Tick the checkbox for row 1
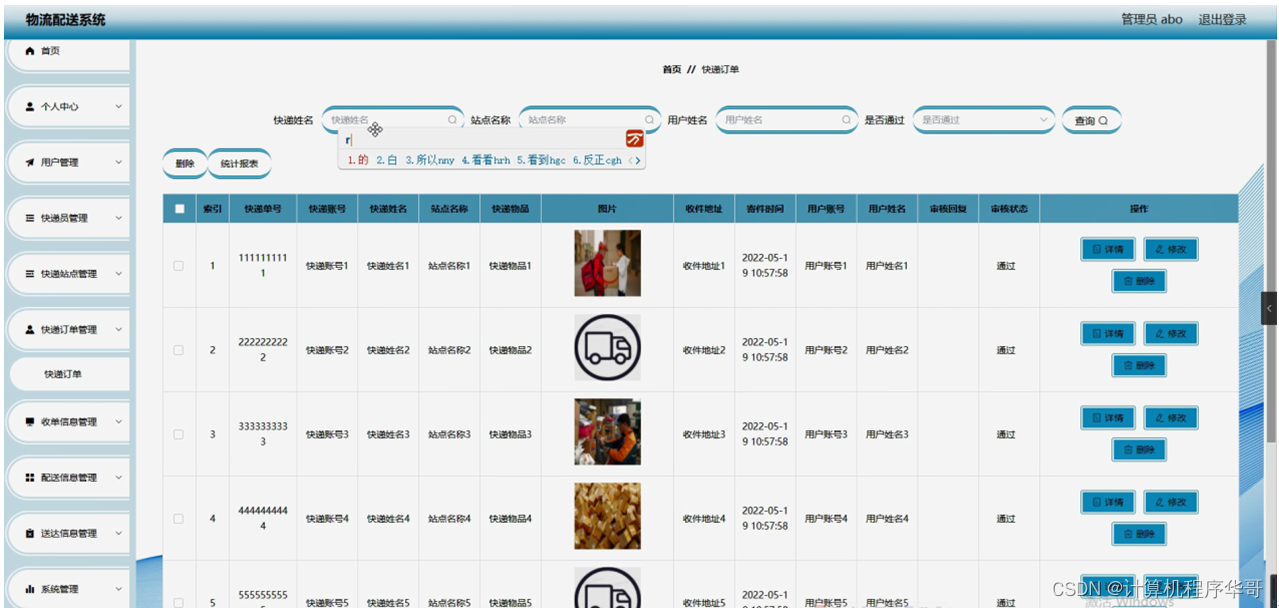1279x608 pixels. tap(179, 266)
